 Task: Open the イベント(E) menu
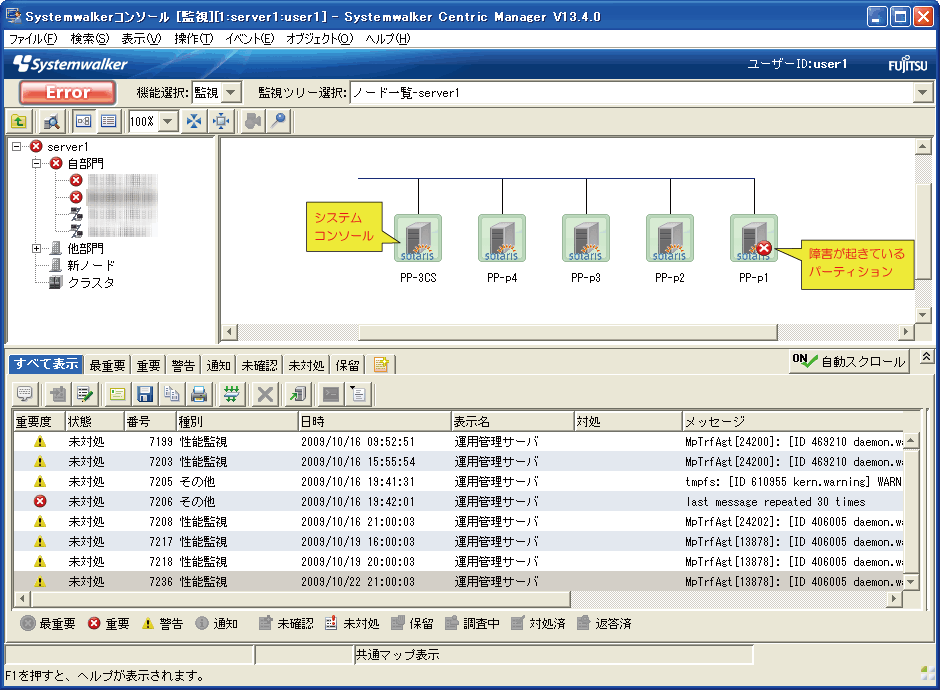click(249, 39)
